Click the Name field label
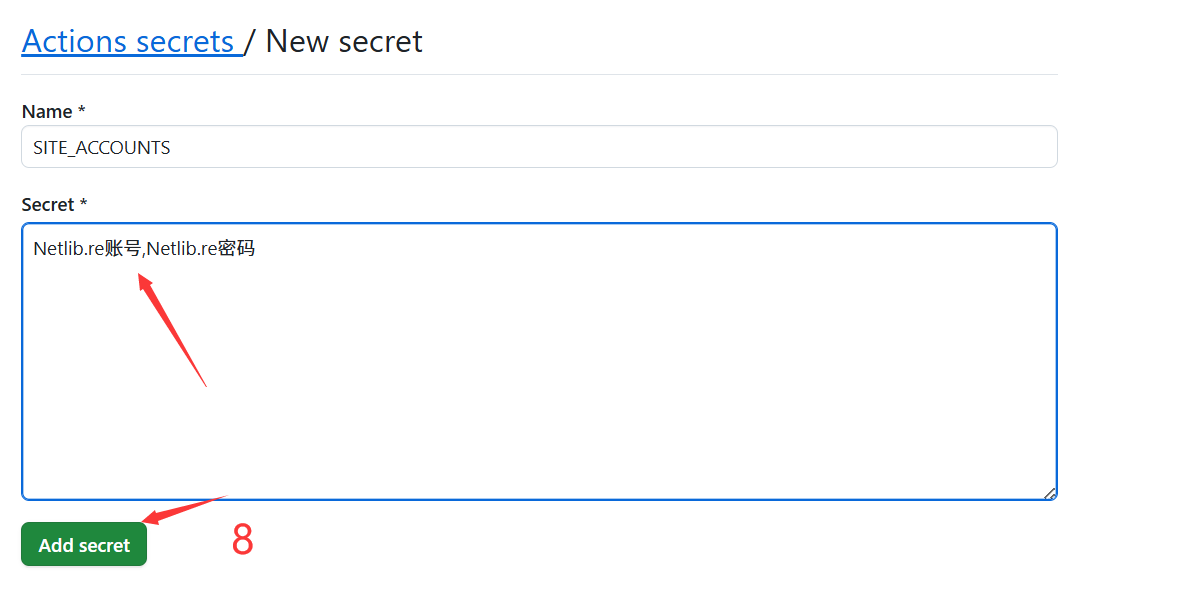This screenshot has height=606, width=1179. (47, 112)
